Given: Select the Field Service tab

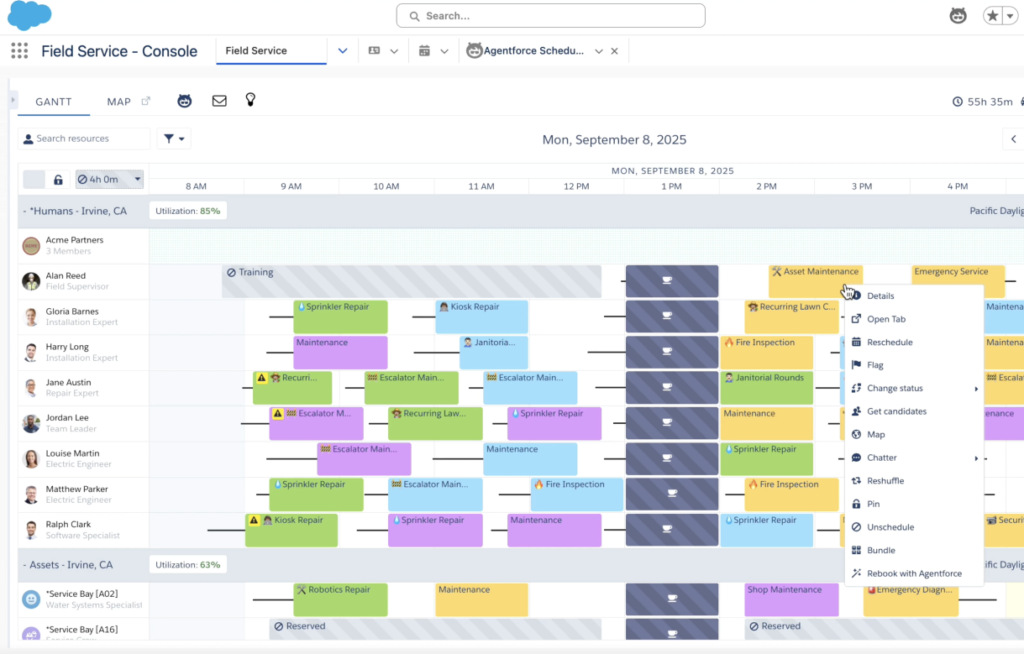Looking at the screenshot, I should point(271,51).
